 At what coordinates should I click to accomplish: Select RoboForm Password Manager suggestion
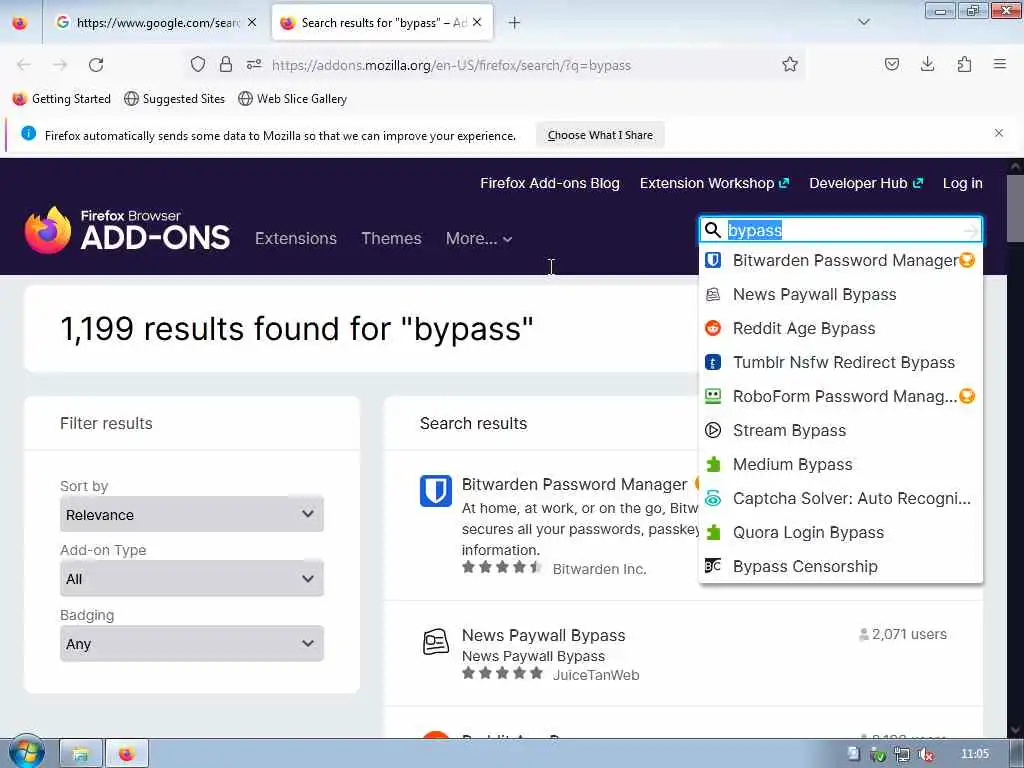tap(840, 396)
